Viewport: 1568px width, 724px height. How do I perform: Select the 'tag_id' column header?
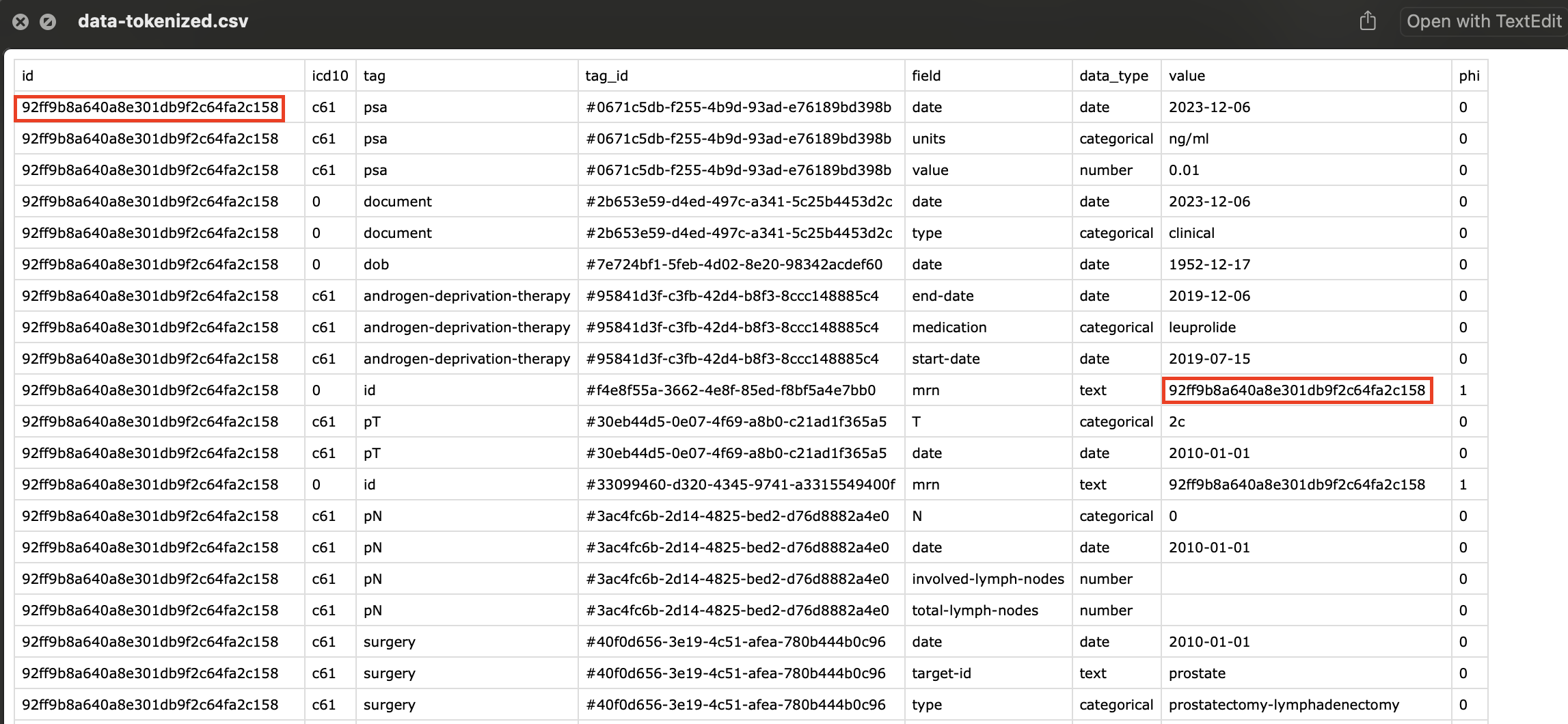(x=606, y=76)
